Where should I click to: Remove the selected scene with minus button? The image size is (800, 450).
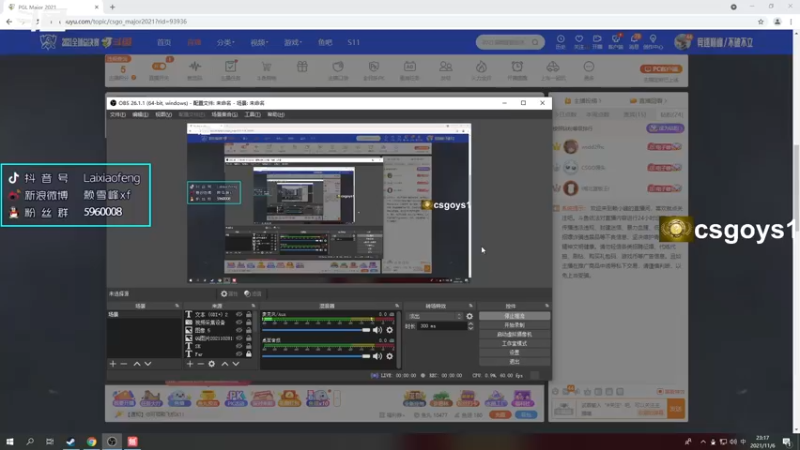click(x=123, y=364)
